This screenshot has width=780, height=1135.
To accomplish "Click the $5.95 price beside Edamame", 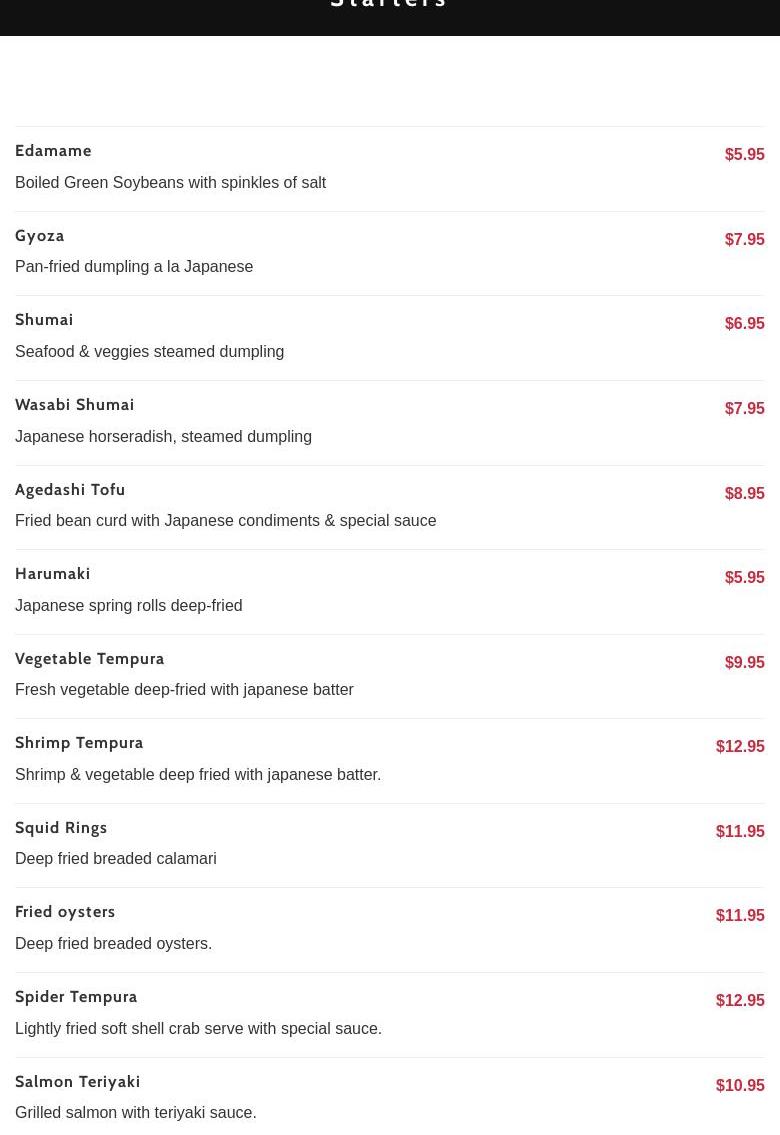I will [744, 155].
